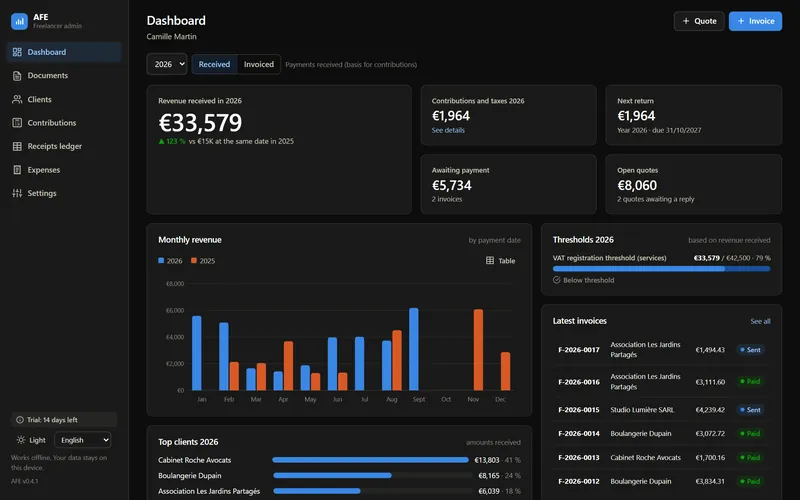Image resolution: width=800 pixels, height=500 pixels.
Task: Click Paid status badge for F-2026-0016
Action: click(x=750, y=382)
